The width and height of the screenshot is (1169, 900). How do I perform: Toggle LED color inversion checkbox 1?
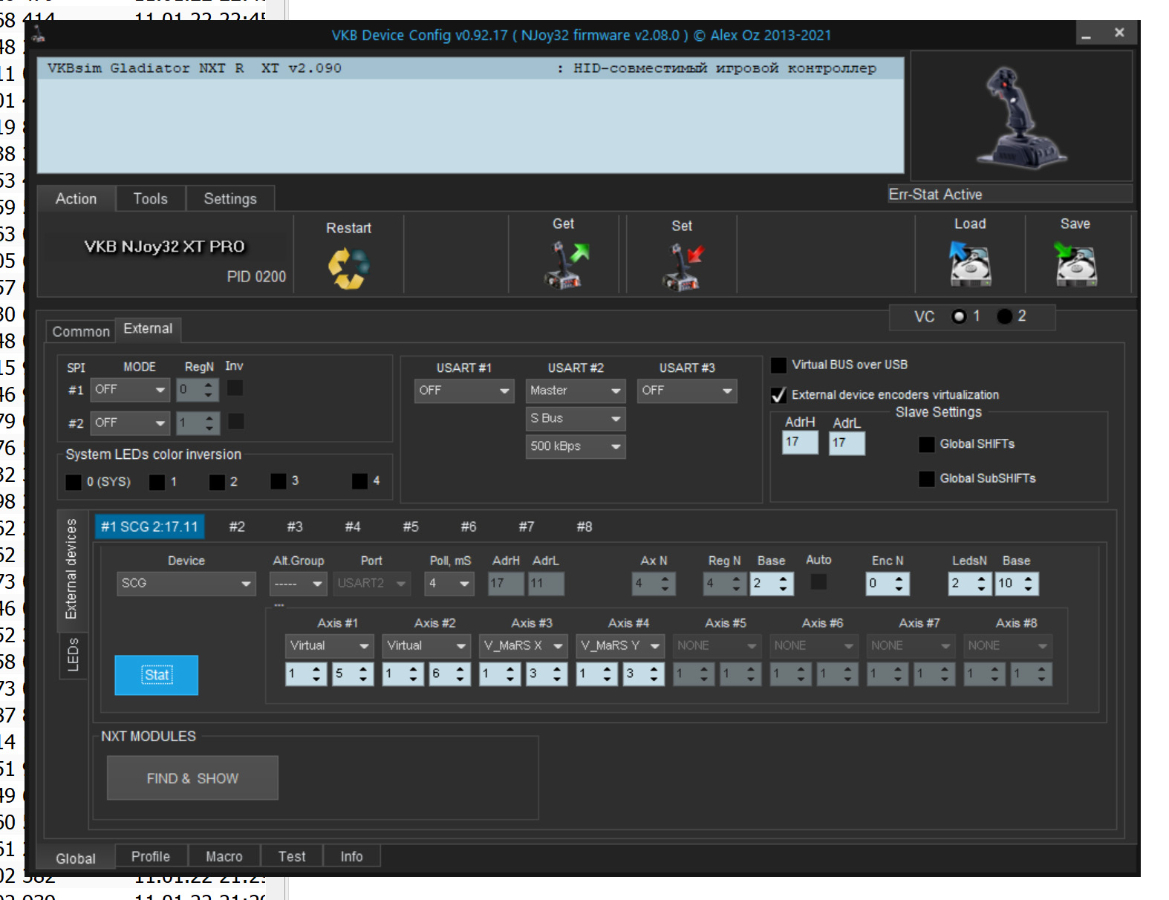(157, 482)
